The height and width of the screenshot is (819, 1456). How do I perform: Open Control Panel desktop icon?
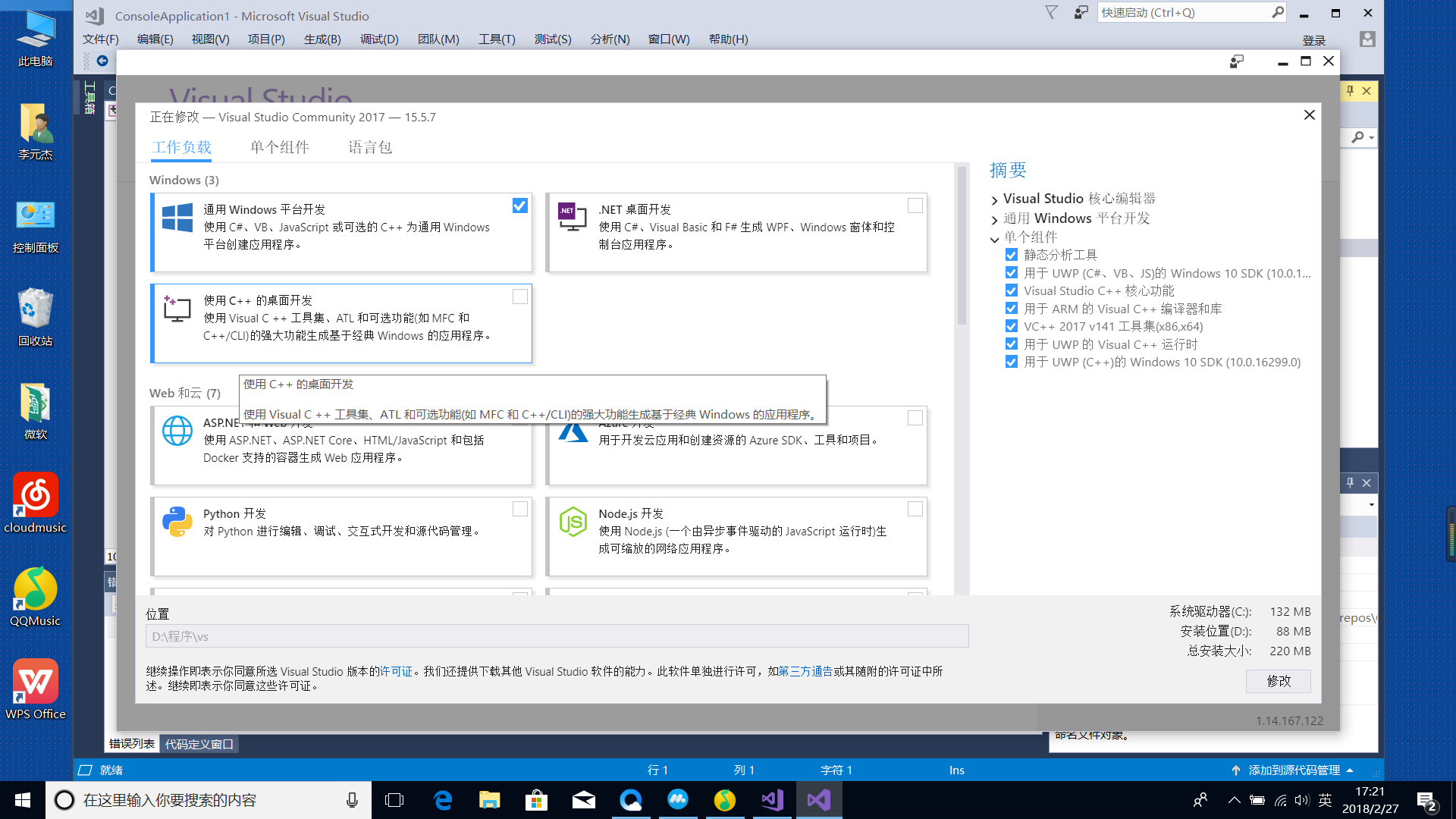pos(35,227)
